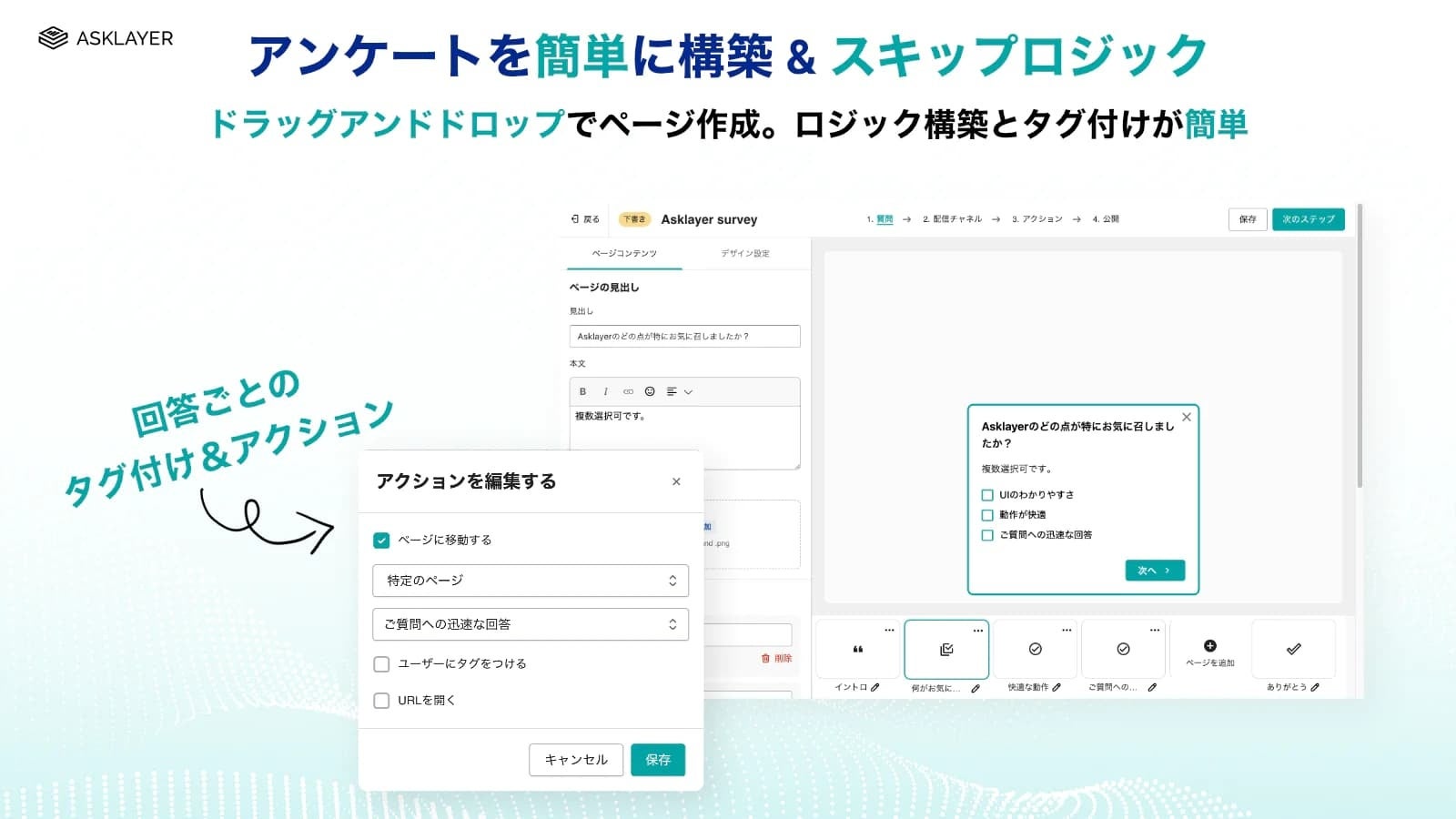This screenshot has width=1456, height=819.
Task: Open more options on ご質問への… page
Action: click(x=1155, y=630)
